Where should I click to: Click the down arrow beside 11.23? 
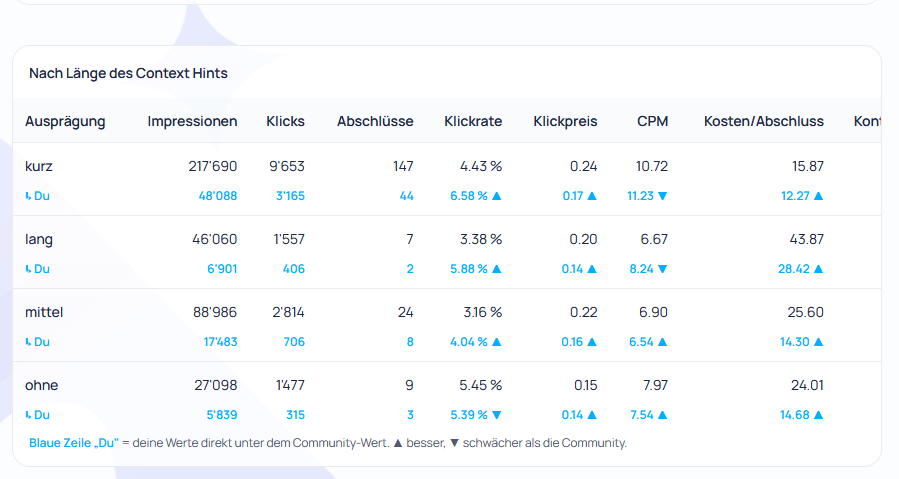(x=663, y=196)
